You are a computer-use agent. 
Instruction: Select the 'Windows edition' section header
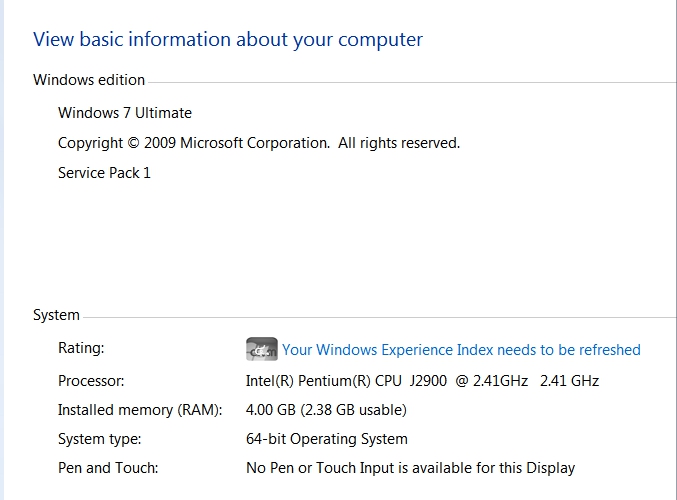[x=89, y=80]
